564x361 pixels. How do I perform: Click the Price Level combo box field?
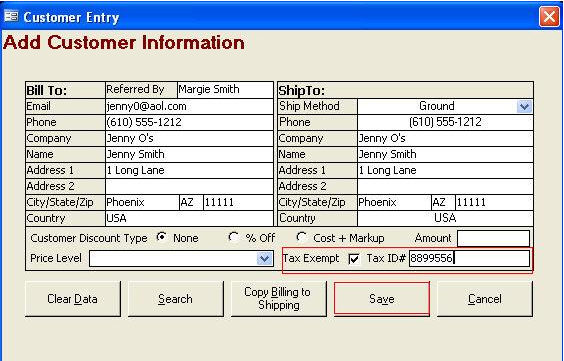[x=181, y=258]
